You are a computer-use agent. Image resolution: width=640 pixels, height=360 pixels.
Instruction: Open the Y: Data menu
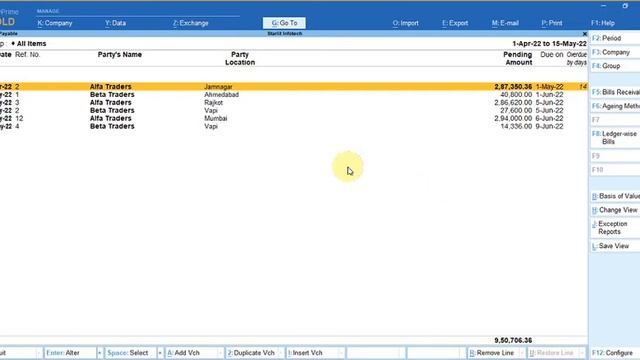[x=116, y=23]
